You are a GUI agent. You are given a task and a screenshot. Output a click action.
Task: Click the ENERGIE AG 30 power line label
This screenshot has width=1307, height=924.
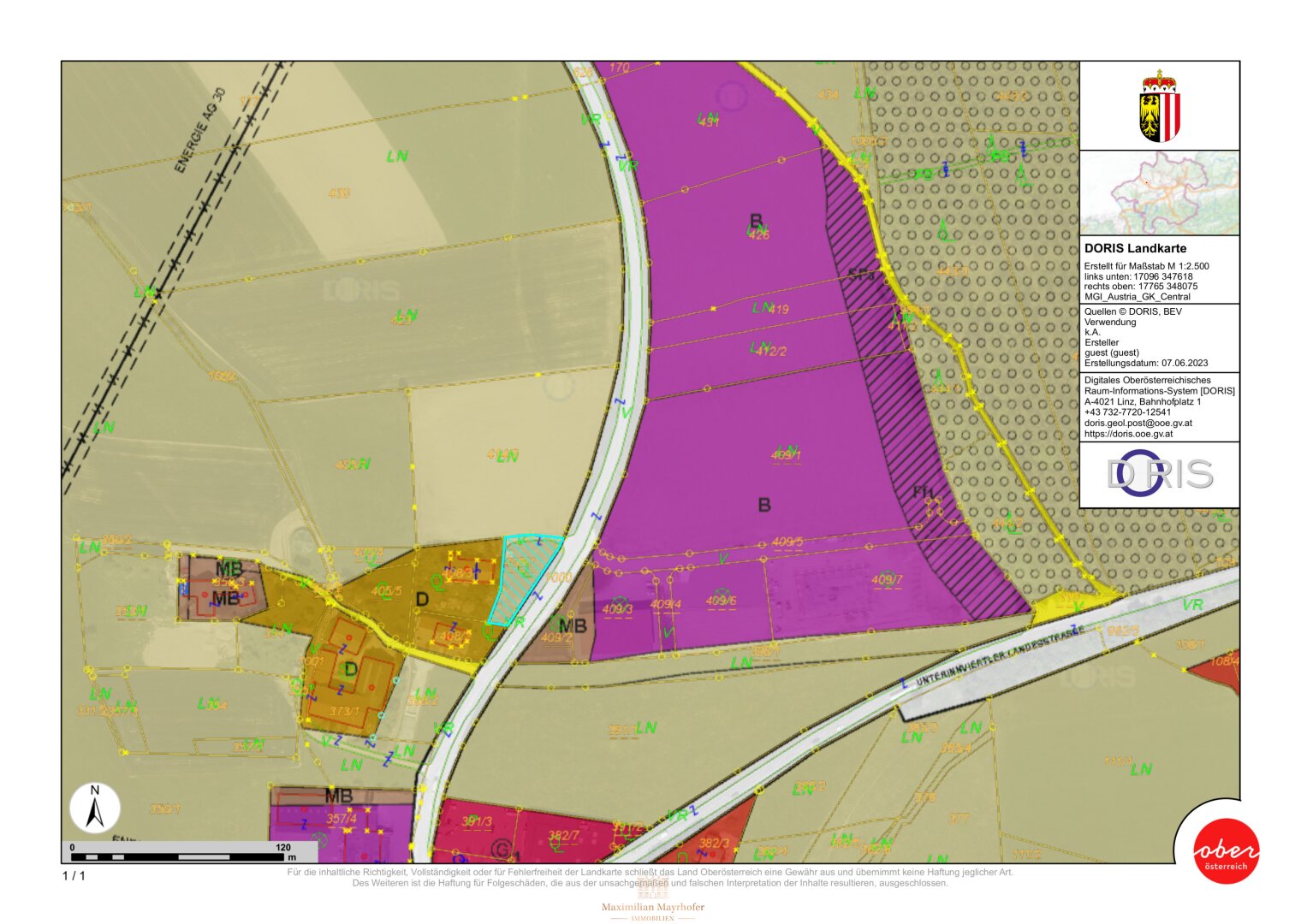pyautogui.click(x=199, y=131)
